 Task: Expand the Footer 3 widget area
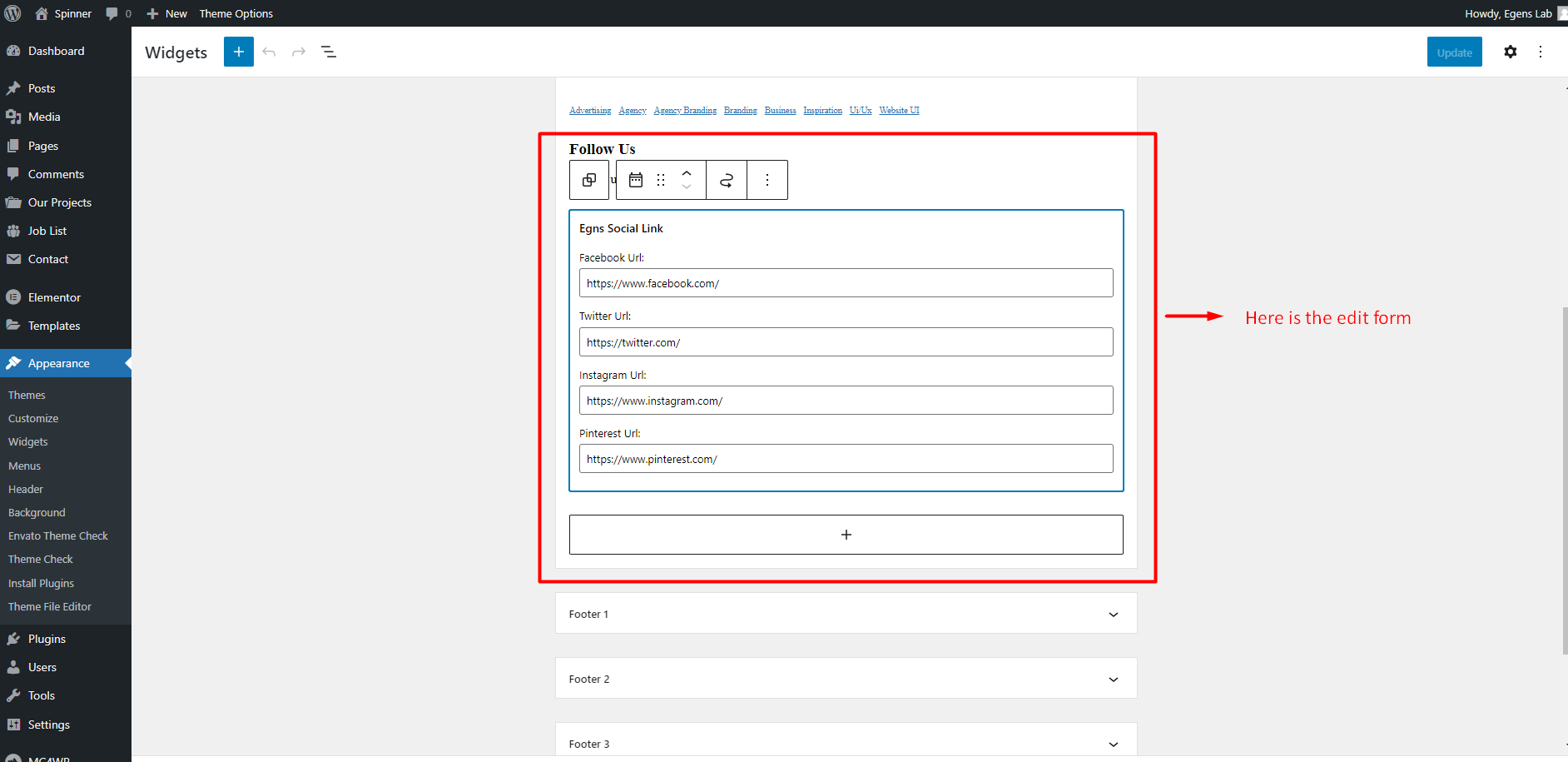(x=846, y=742)
